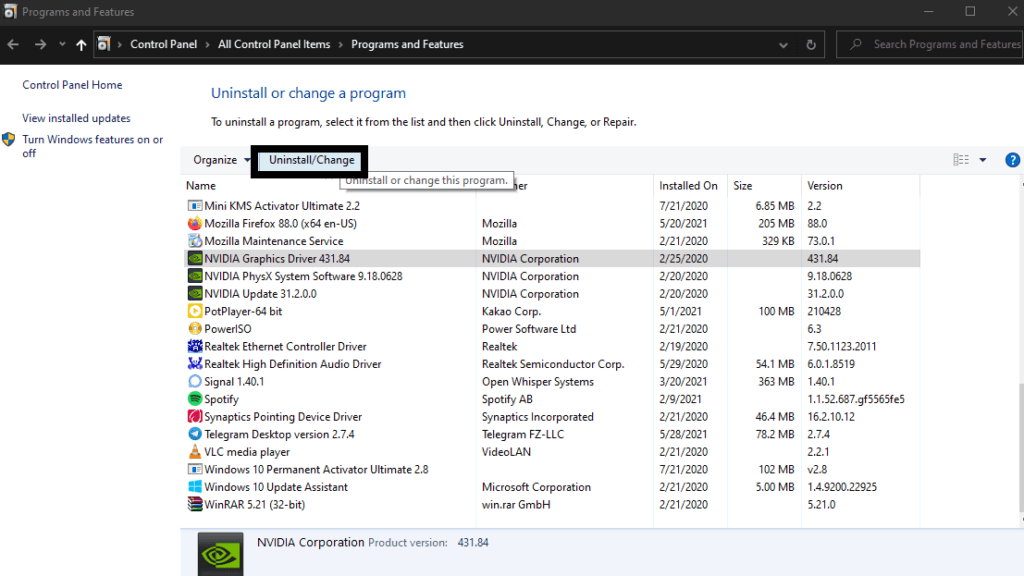1024x576 pixels.
Task: Change the view layout icon
Action: coord(961,160)
